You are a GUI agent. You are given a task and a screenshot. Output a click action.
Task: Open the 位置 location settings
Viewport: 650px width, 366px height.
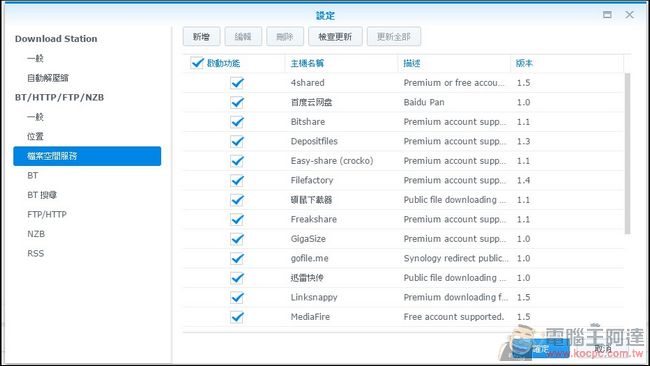coord(35,136)
